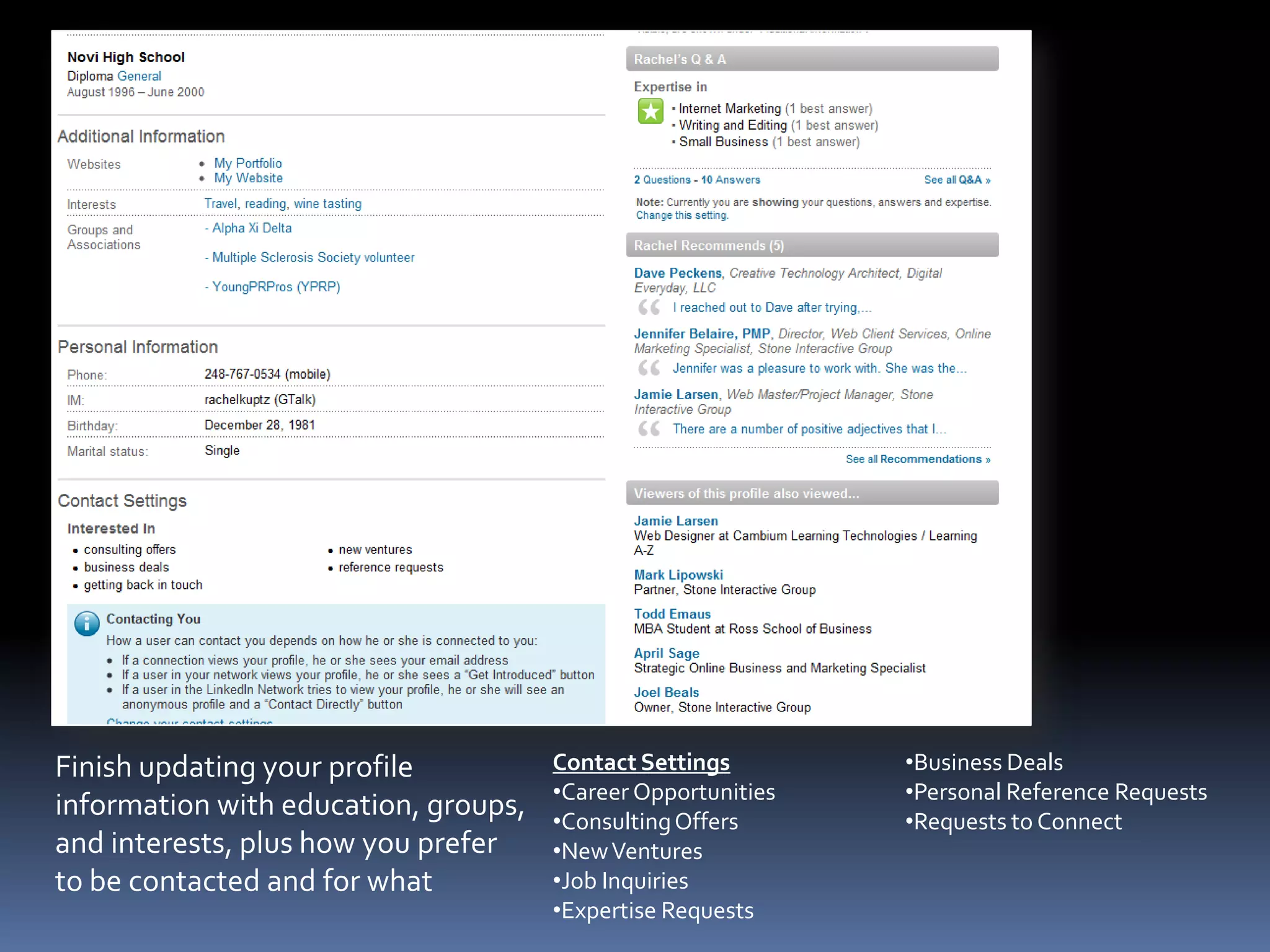Click the Career Opportunities bullet
Viewport: 1270px width, 952px height.
point(664,792)
